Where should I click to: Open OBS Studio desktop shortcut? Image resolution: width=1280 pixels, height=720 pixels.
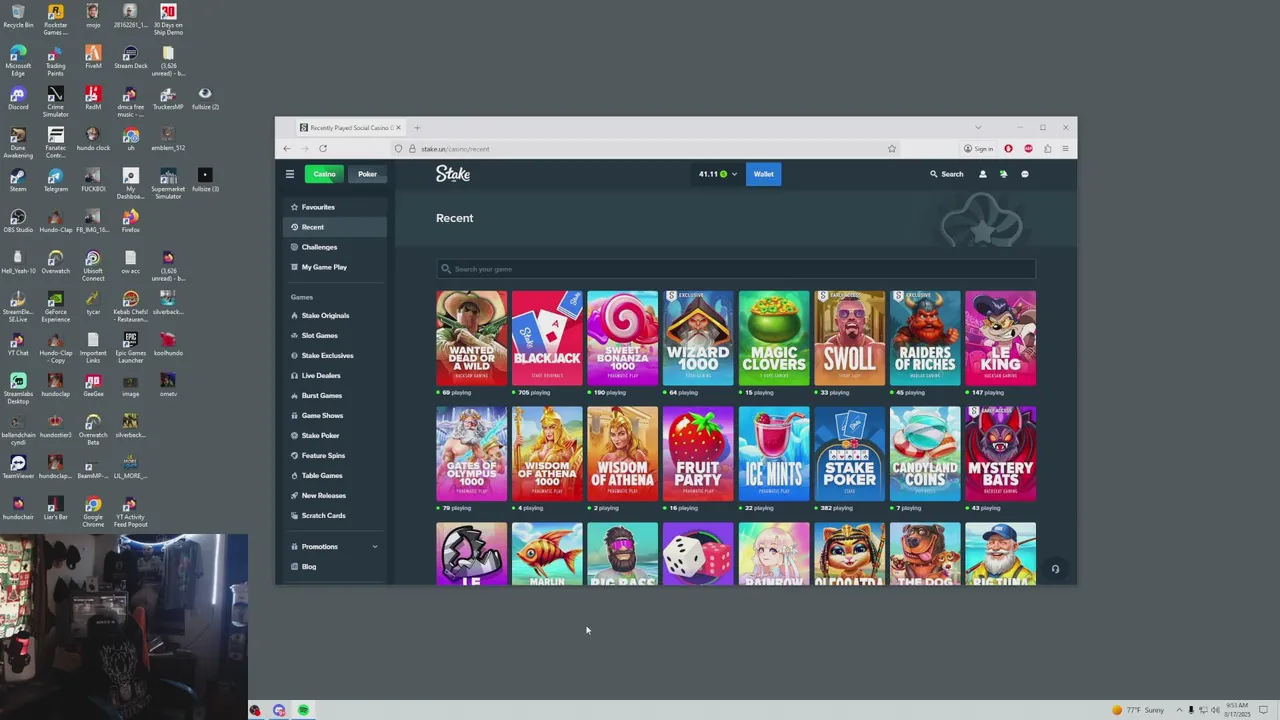point(18,221)
